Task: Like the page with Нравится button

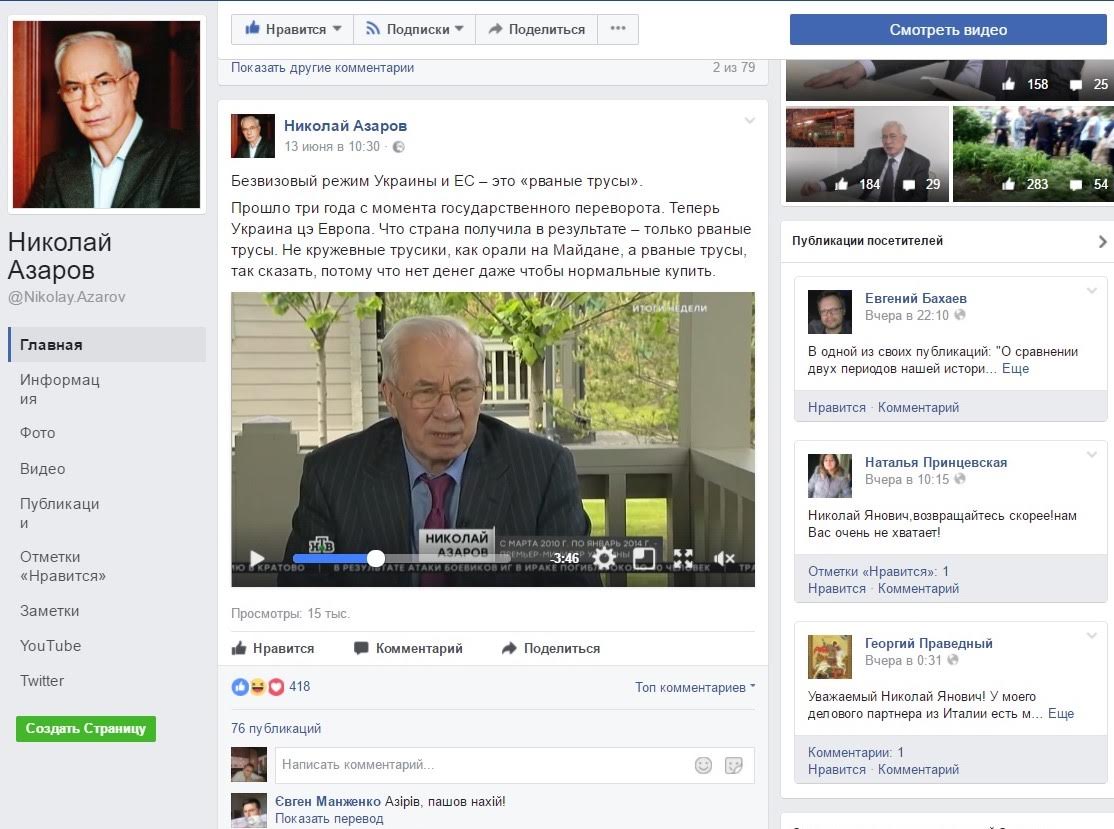Action: point(293,29)
